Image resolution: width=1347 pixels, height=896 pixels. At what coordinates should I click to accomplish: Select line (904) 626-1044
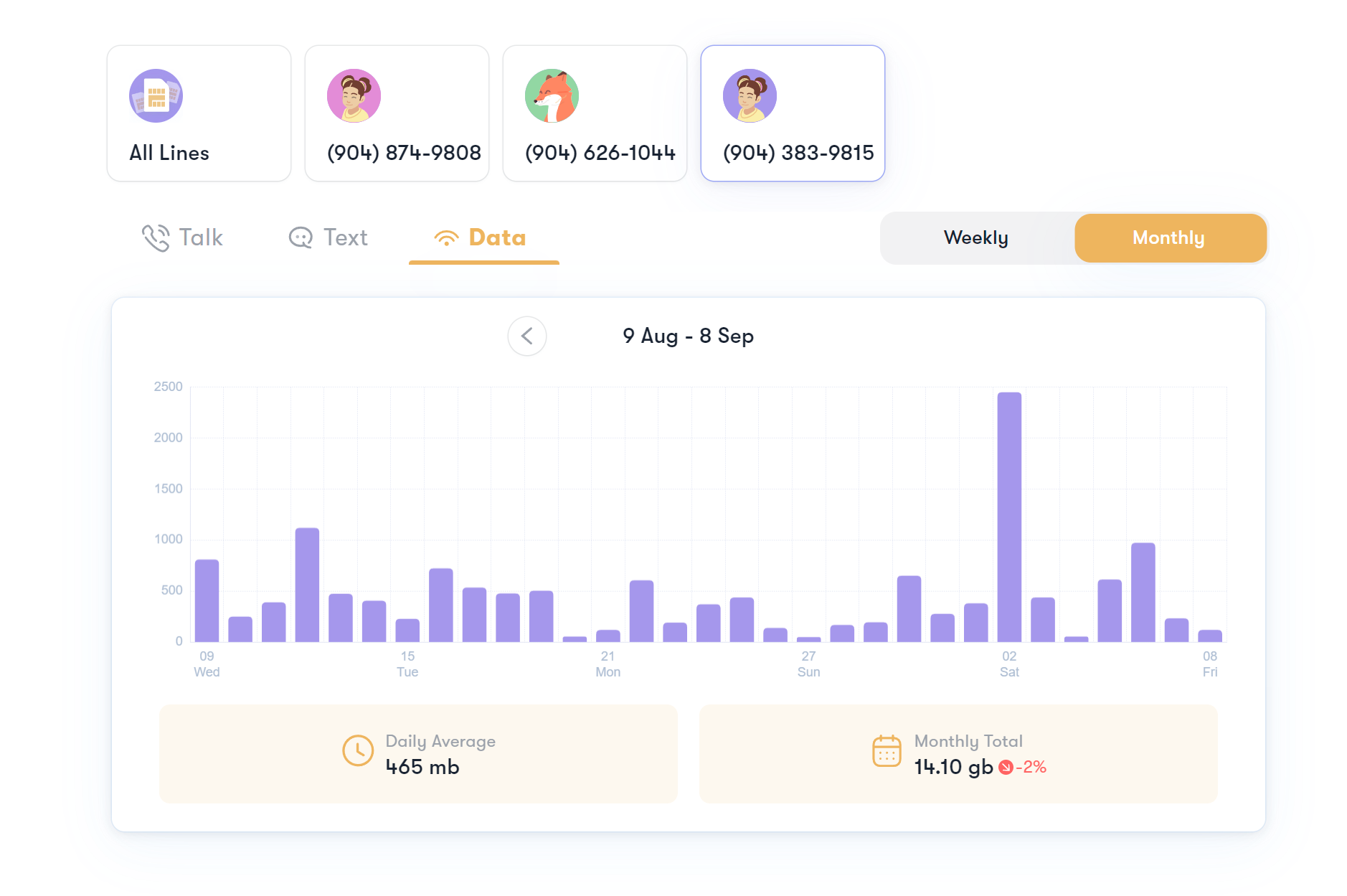[595, 113]
